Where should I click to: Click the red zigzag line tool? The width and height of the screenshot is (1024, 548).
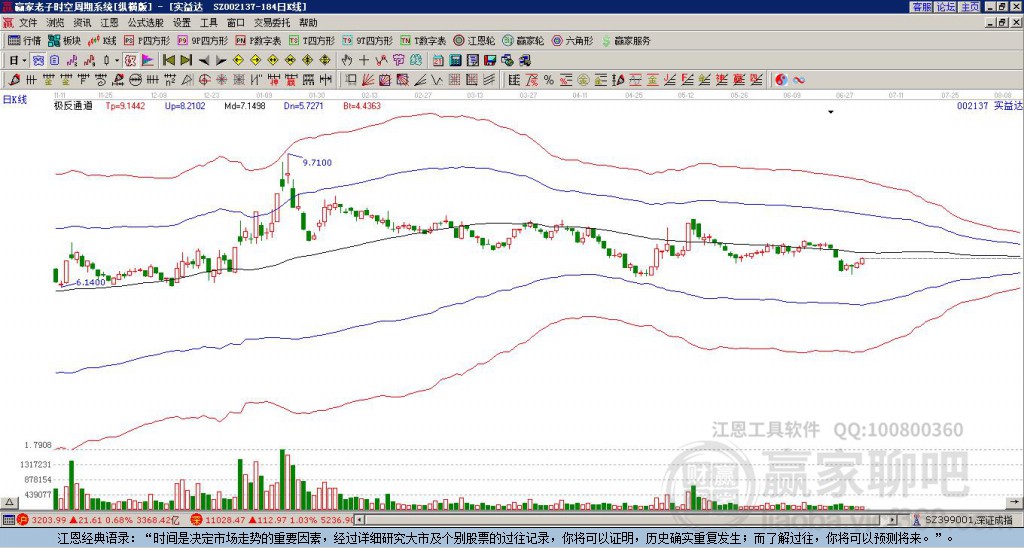point(382,61)
